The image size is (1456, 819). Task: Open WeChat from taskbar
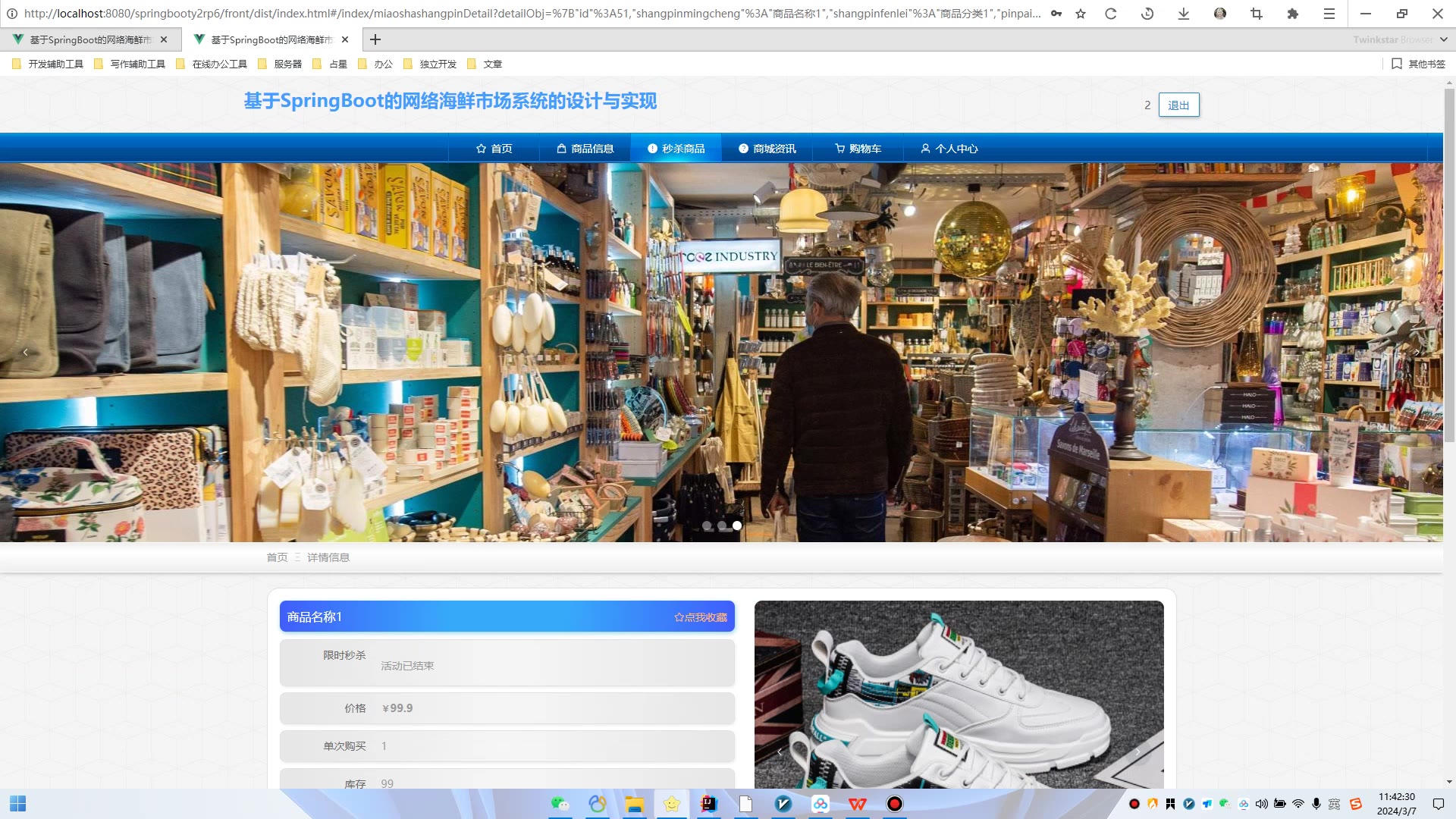[560, 804]
